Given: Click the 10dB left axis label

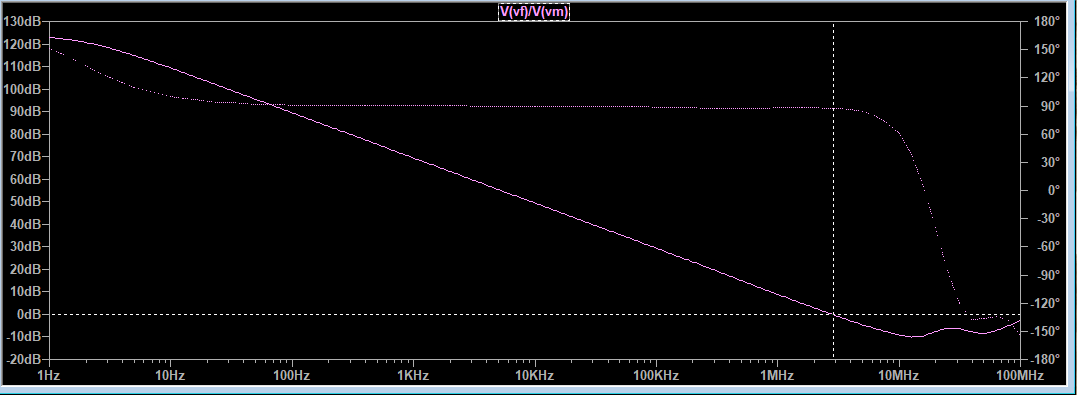Looking at the screenshot, I should (25, 291).
